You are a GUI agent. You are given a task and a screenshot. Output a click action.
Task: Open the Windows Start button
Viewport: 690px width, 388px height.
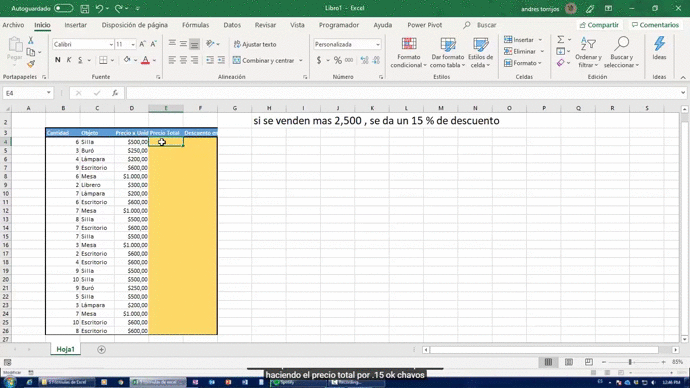[10, 382]
